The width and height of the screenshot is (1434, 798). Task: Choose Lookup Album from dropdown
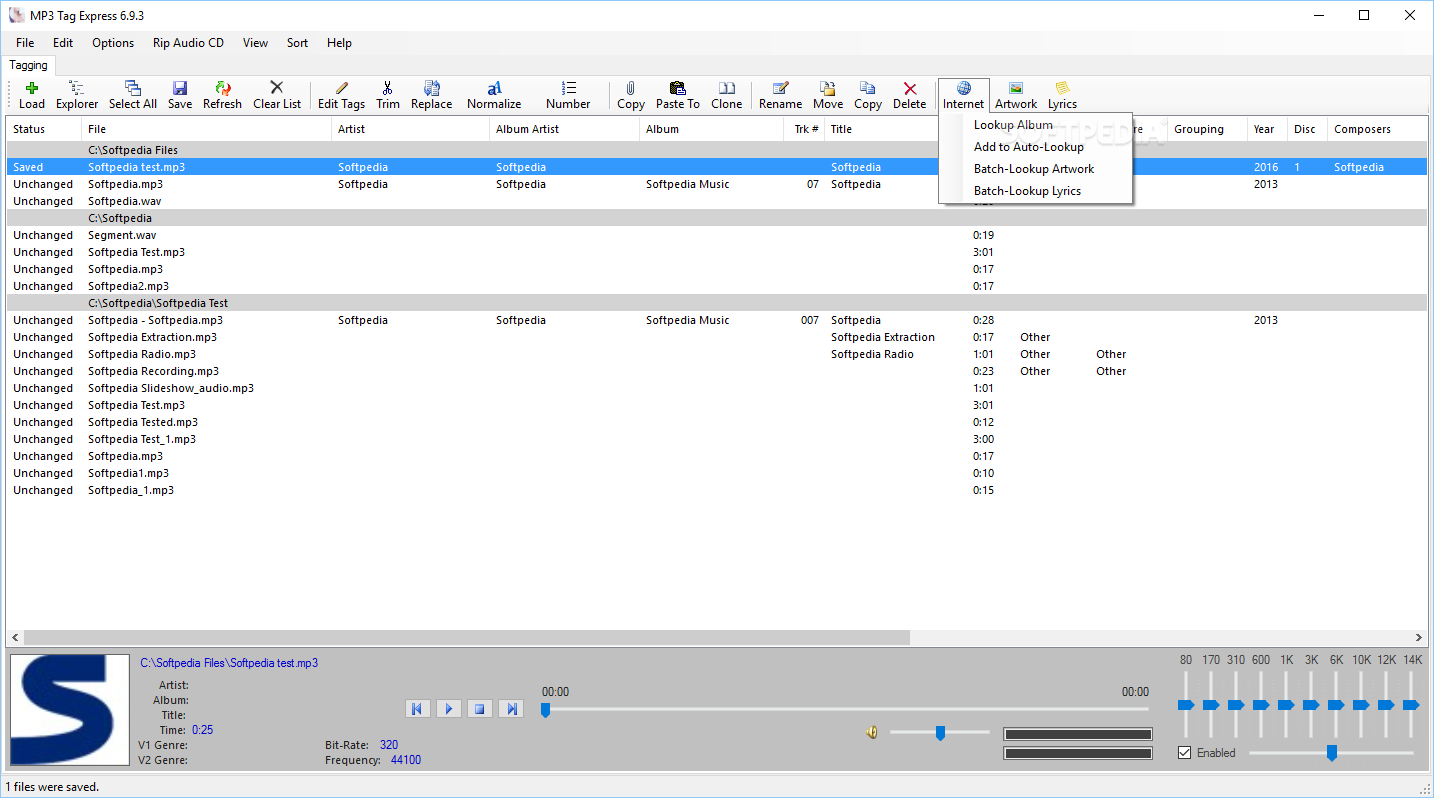(x=1035, y=125)
